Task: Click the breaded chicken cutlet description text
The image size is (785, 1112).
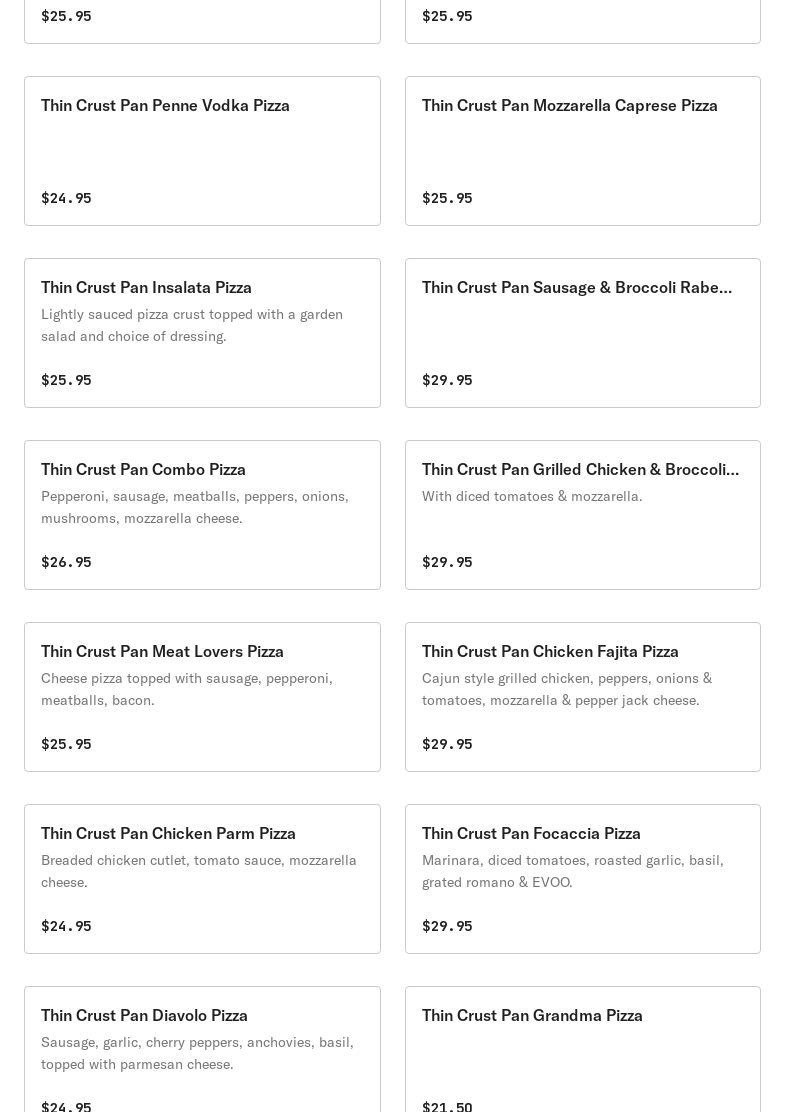Action: [x=199, y=871]
